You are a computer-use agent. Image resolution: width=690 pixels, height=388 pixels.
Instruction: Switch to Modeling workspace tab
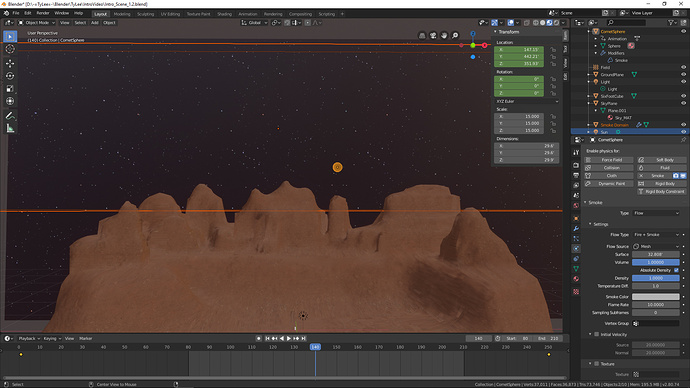pos(122,14)
